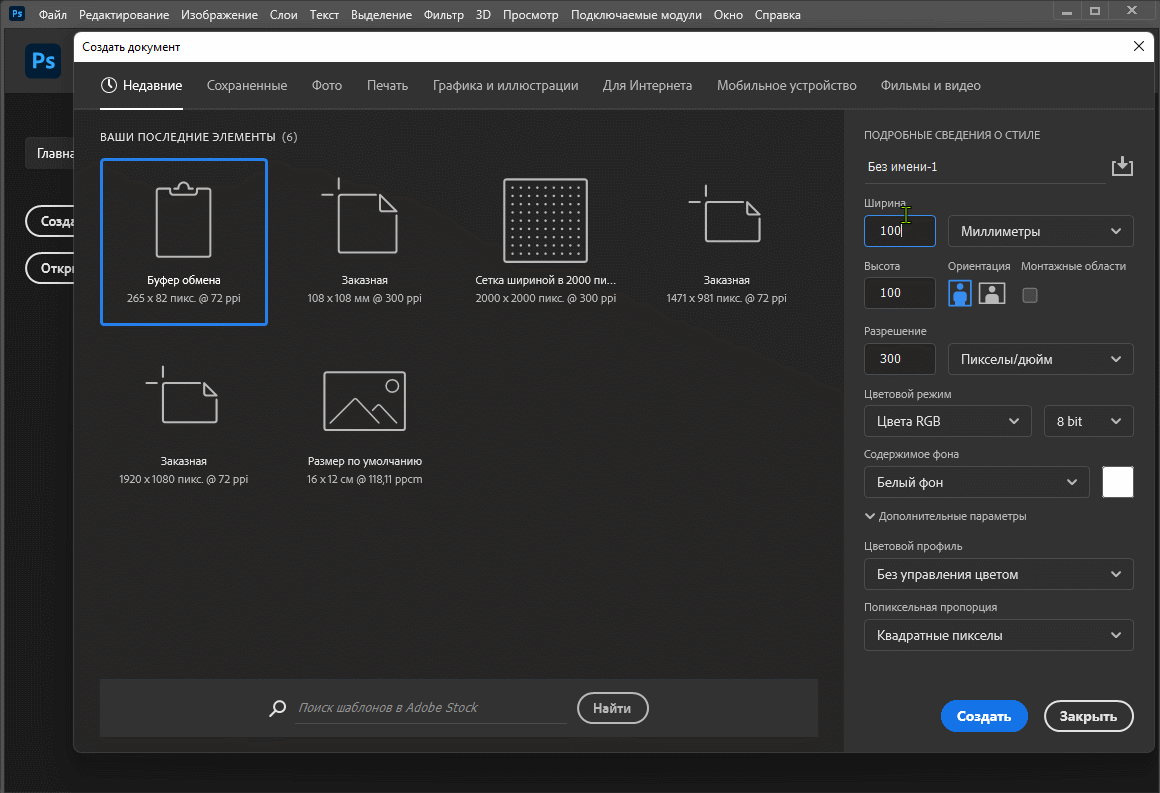This screenshot has width=1160, height=793.
Task: Click the Ps app icon in title bar
Action: (16, 14)
